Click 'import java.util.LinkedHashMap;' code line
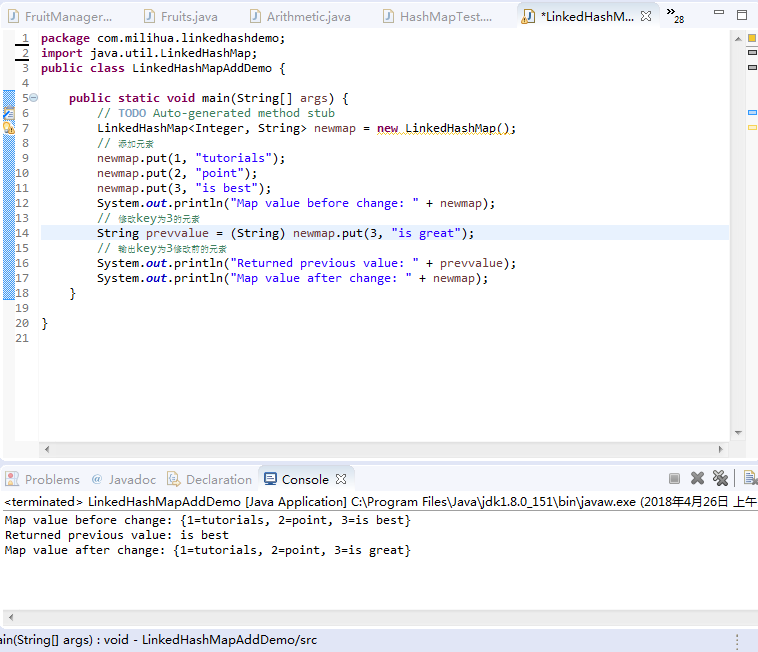Viewport: 758px width, 652px height. tap(149, 53)
